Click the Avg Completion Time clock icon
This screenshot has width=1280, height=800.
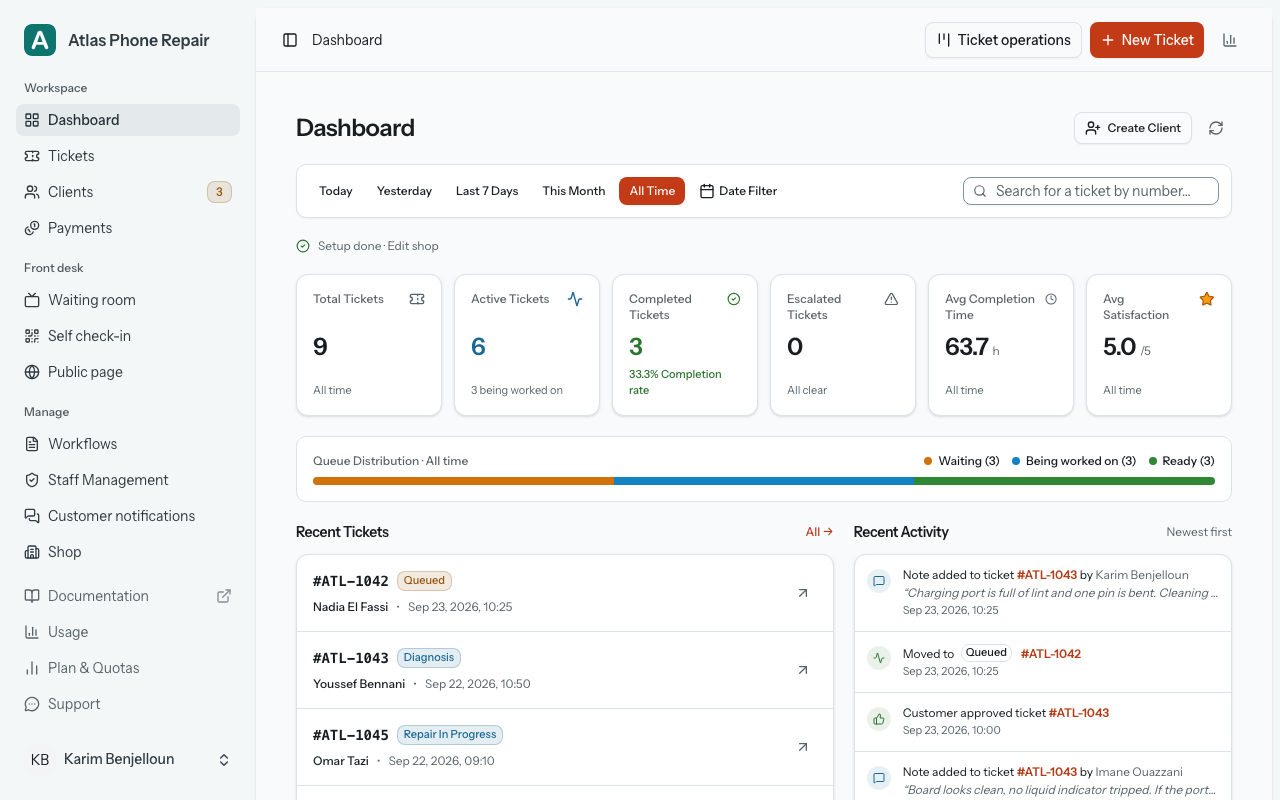(x=1051, y=299)
